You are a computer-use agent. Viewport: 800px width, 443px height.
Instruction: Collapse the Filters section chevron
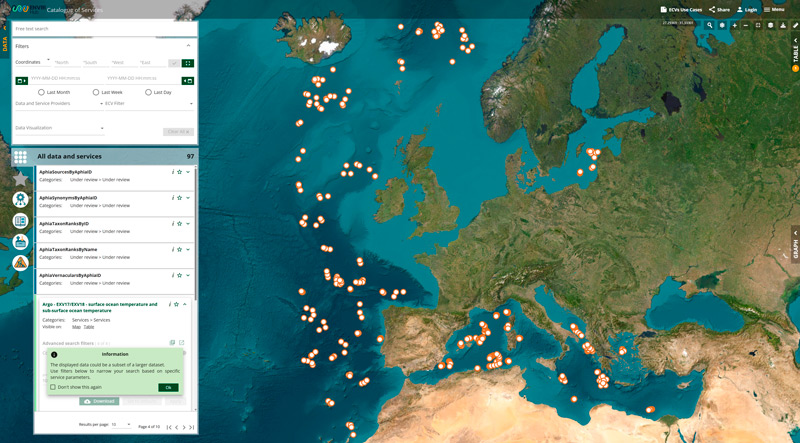[188, 46]
